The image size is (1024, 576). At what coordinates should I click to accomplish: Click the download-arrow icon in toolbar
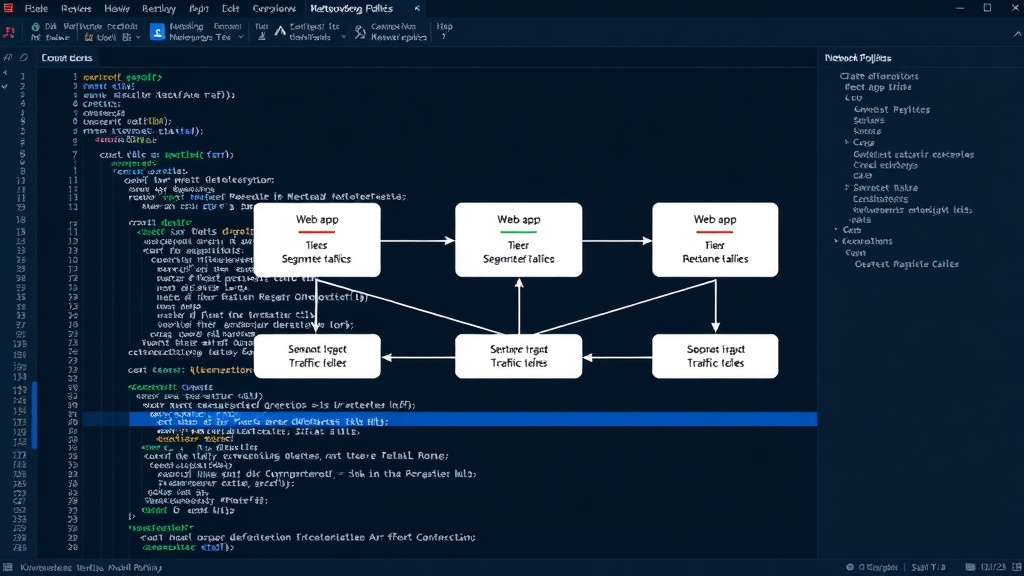point(261,37)
